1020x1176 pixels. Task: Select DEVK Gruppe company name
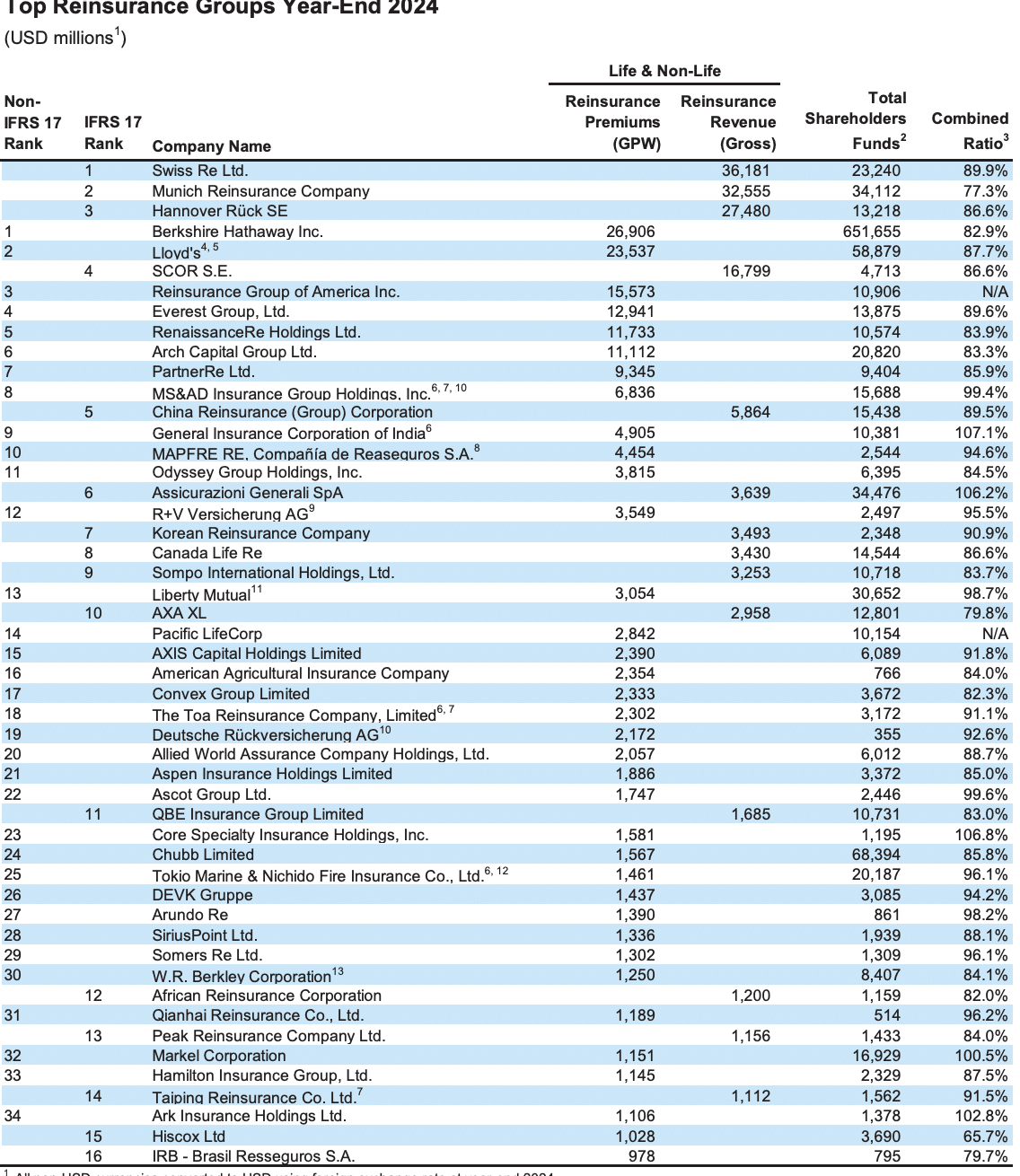[x=202, y=895]
